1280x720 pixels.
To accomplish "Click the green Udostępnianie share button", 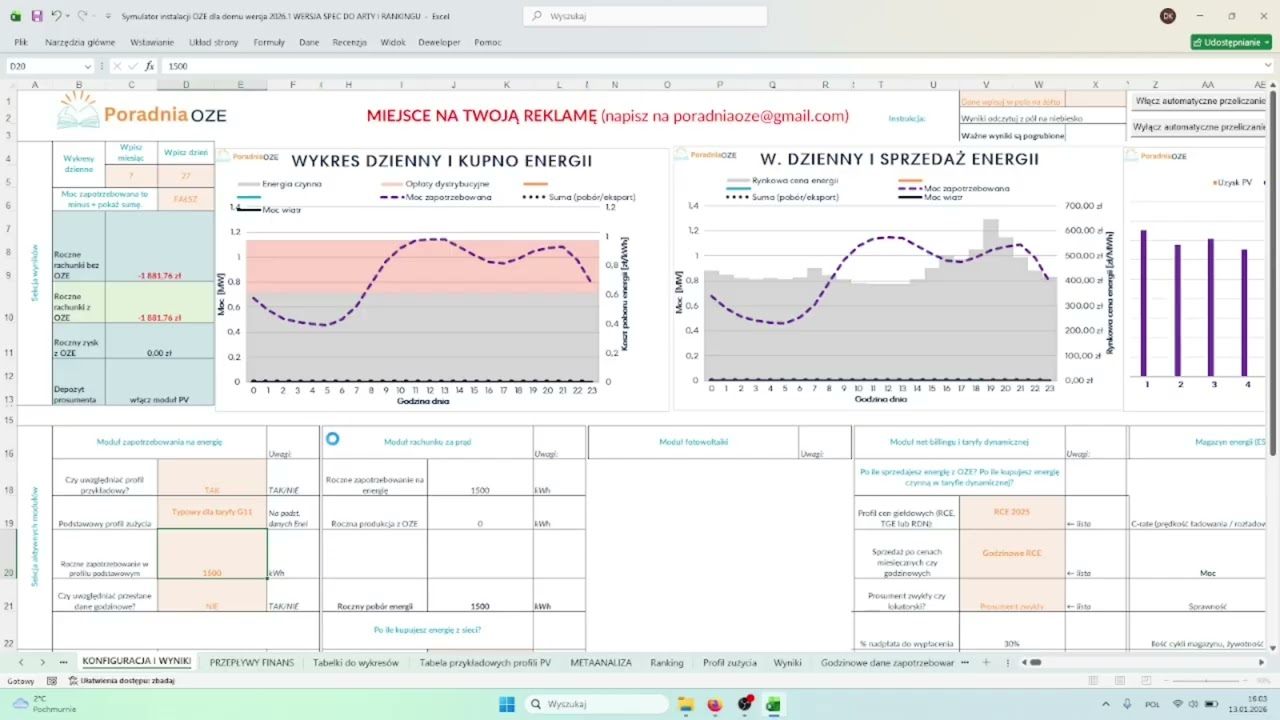I will click(1231, 42).
